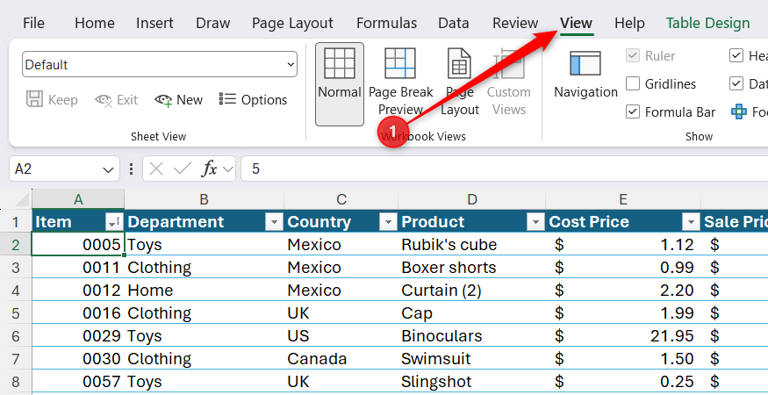Click the Select All corner triangle
The width and height of the screenshot is (768, 395).
(23, 199)
